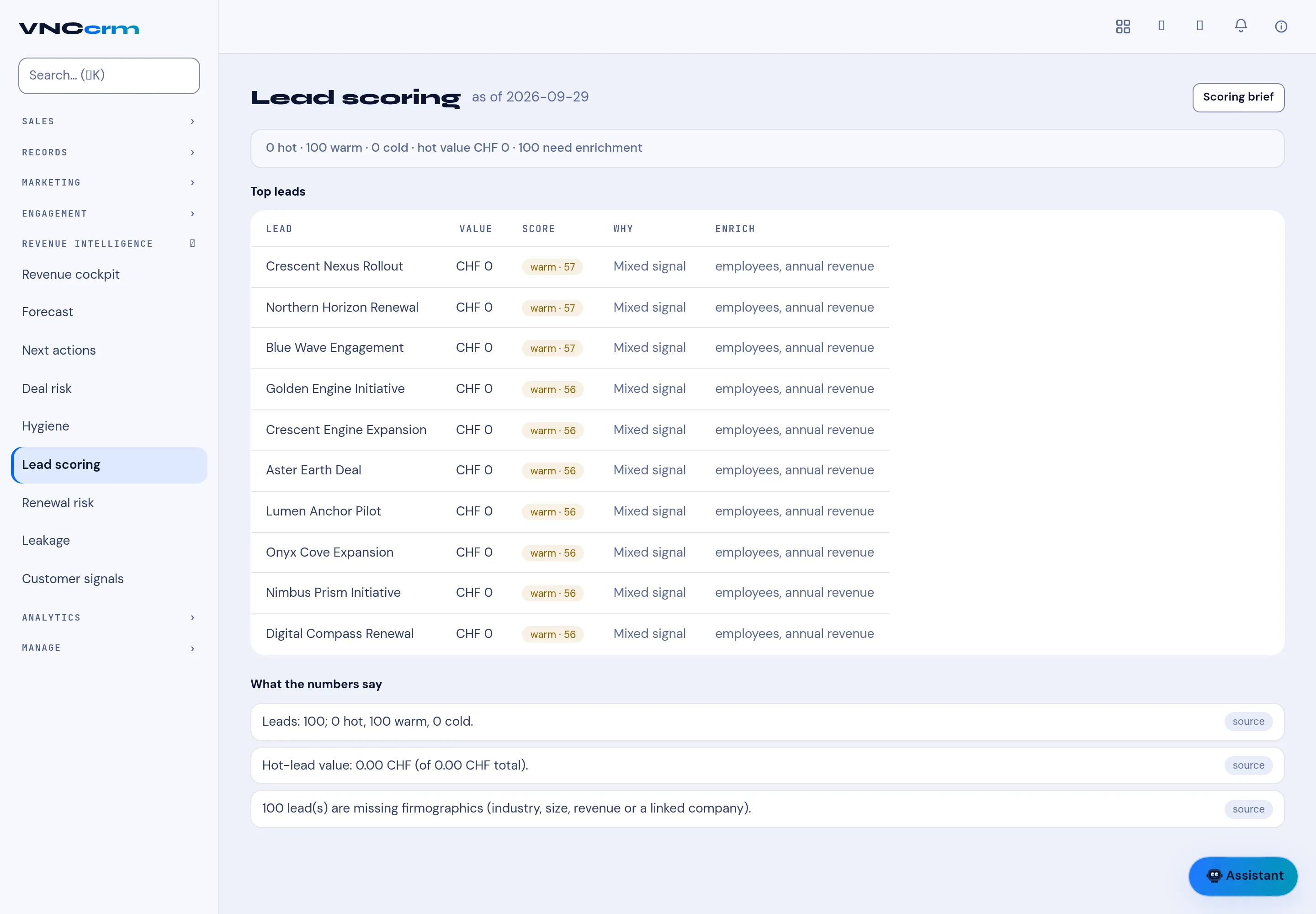Open Lumen Anchor Pilot lead
Viewport: 1316px width, 914px height.
(323, 511)
